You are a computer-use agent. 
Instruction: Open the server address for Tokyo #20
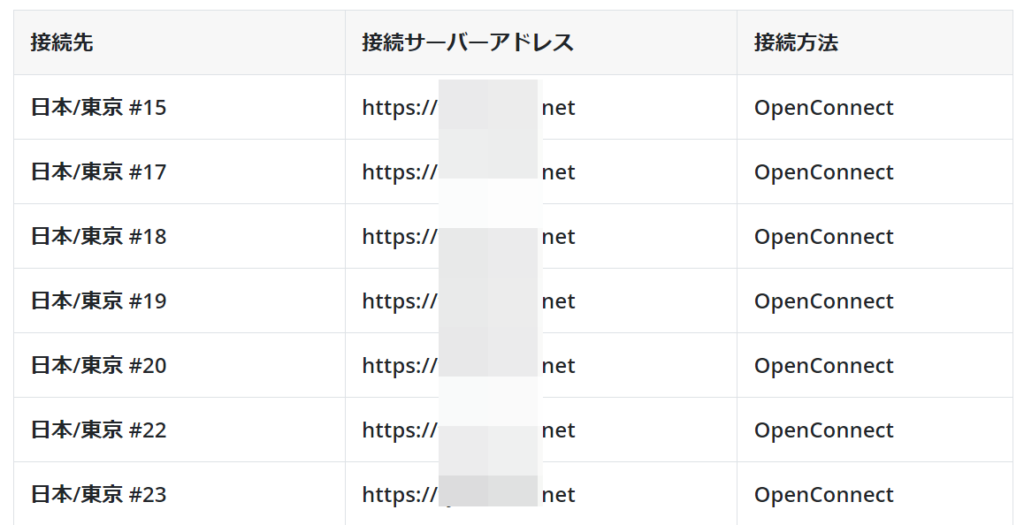(469, 365)
